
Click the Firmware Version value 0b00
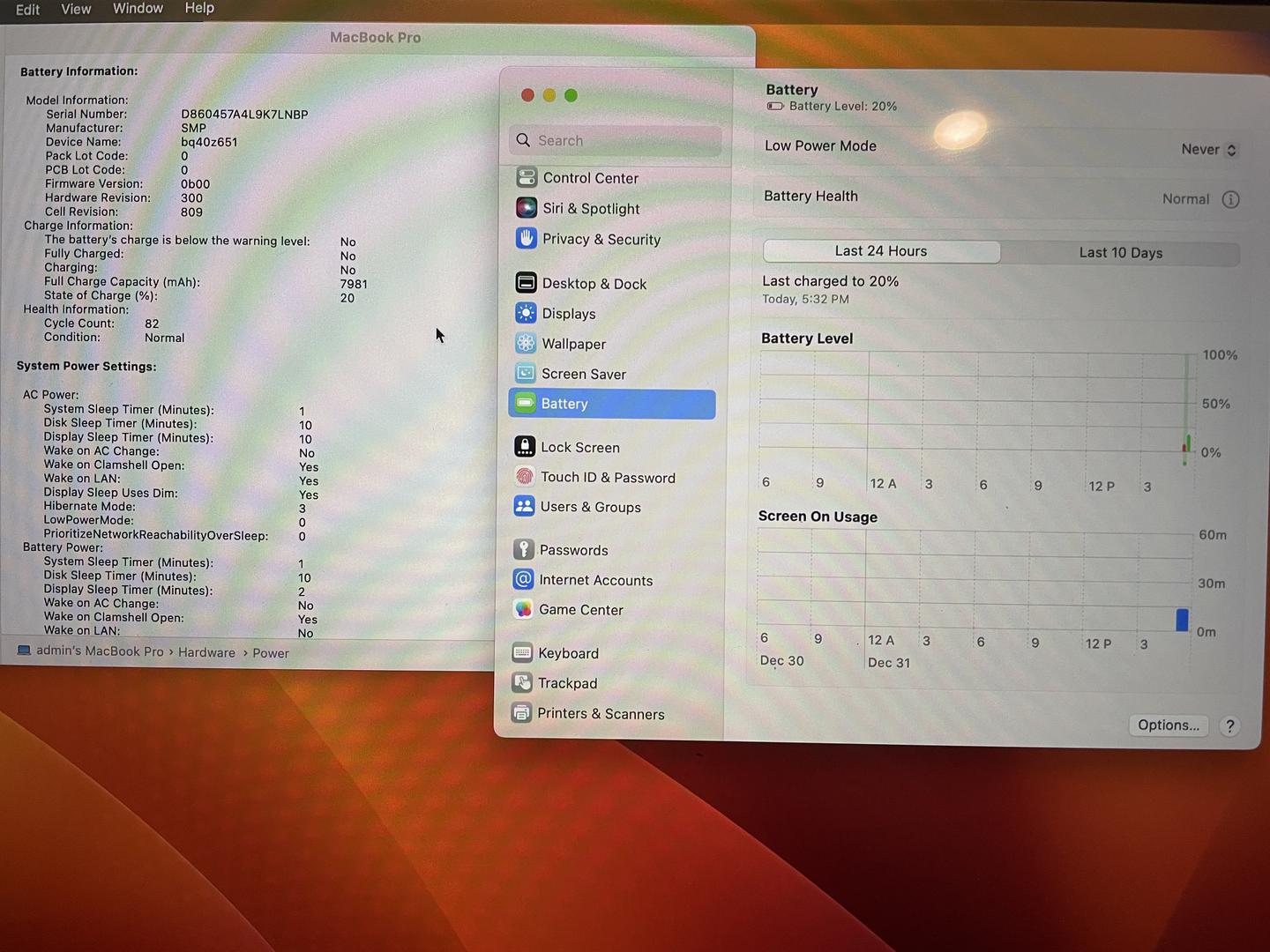195,184
